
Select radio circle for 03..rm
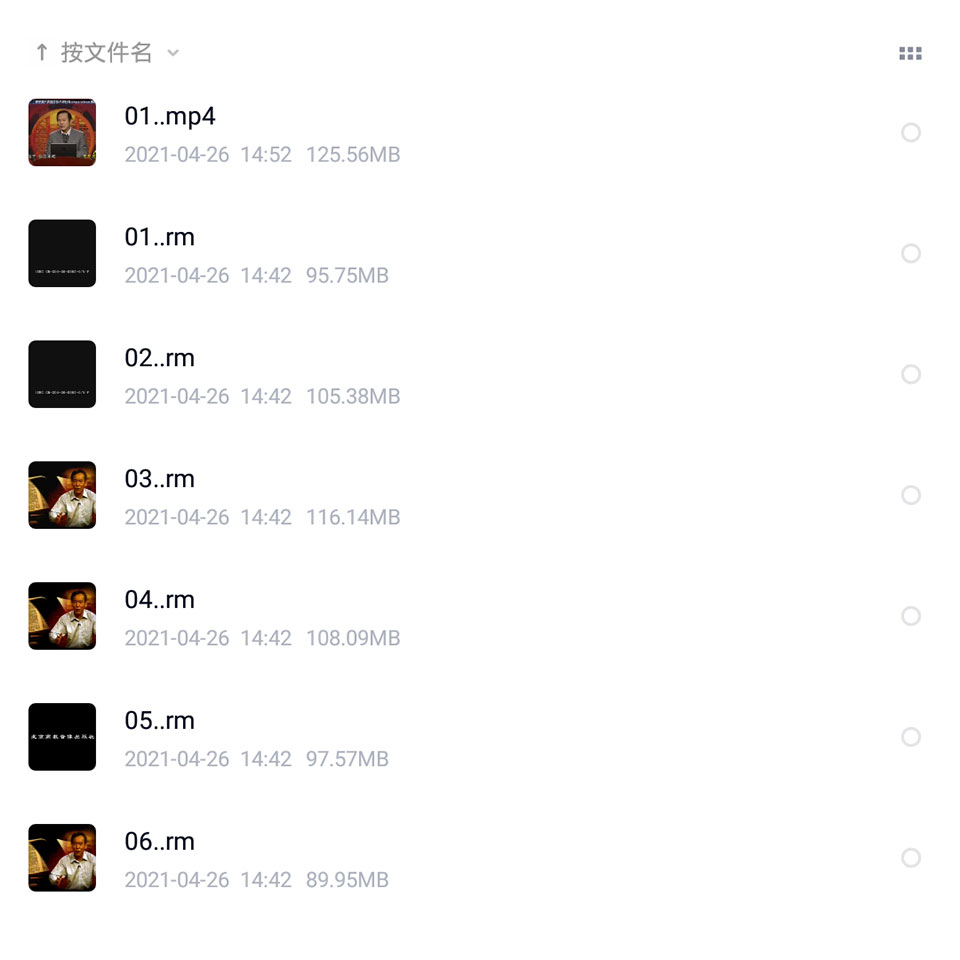910,495
